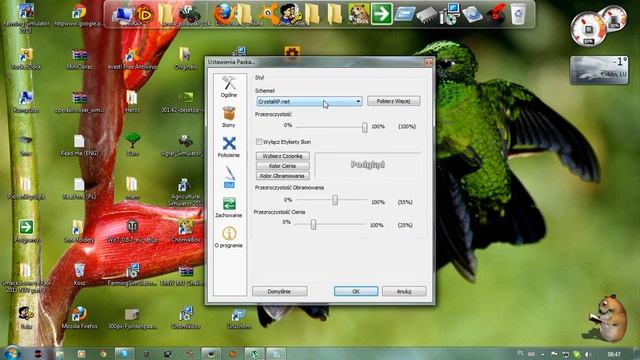Click the Kolor Cienia button
640x360 pixels.
(x=282, y=166)
